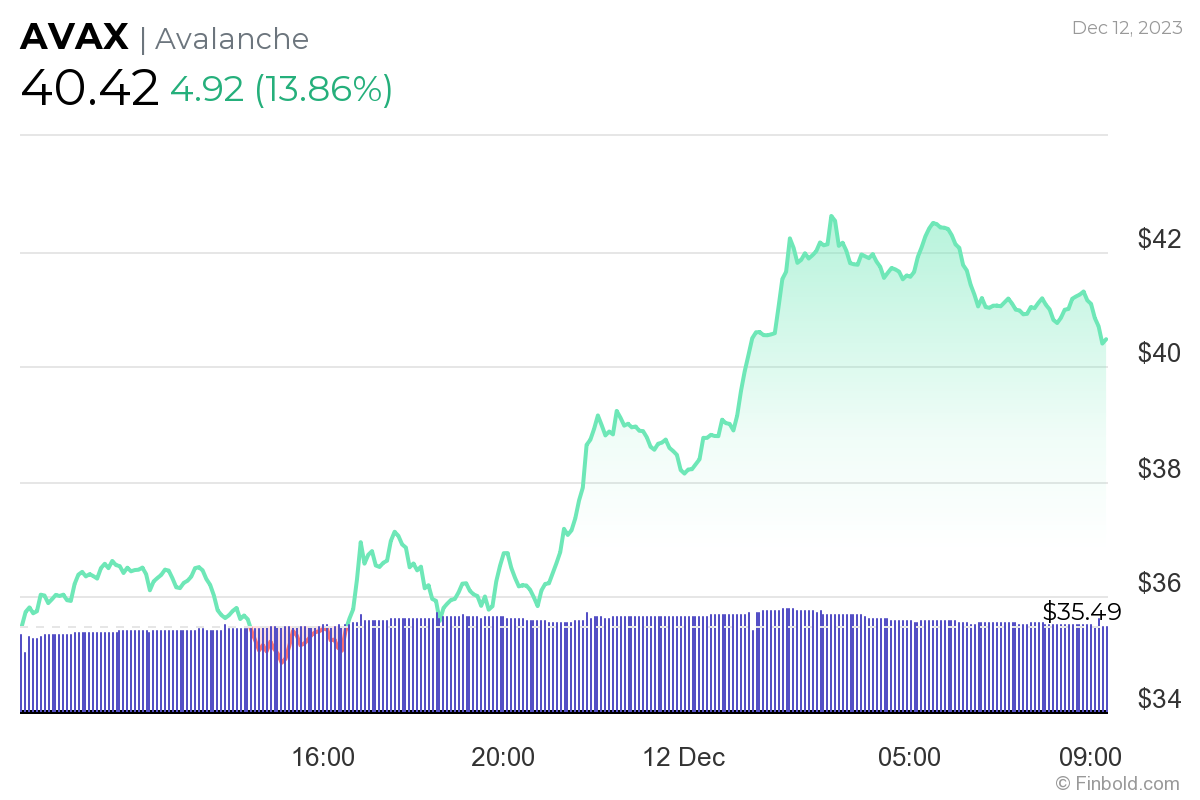The image size is (1200, 800).
Task: Click the $40 price axis label
Action: (x=1159, y=354)
